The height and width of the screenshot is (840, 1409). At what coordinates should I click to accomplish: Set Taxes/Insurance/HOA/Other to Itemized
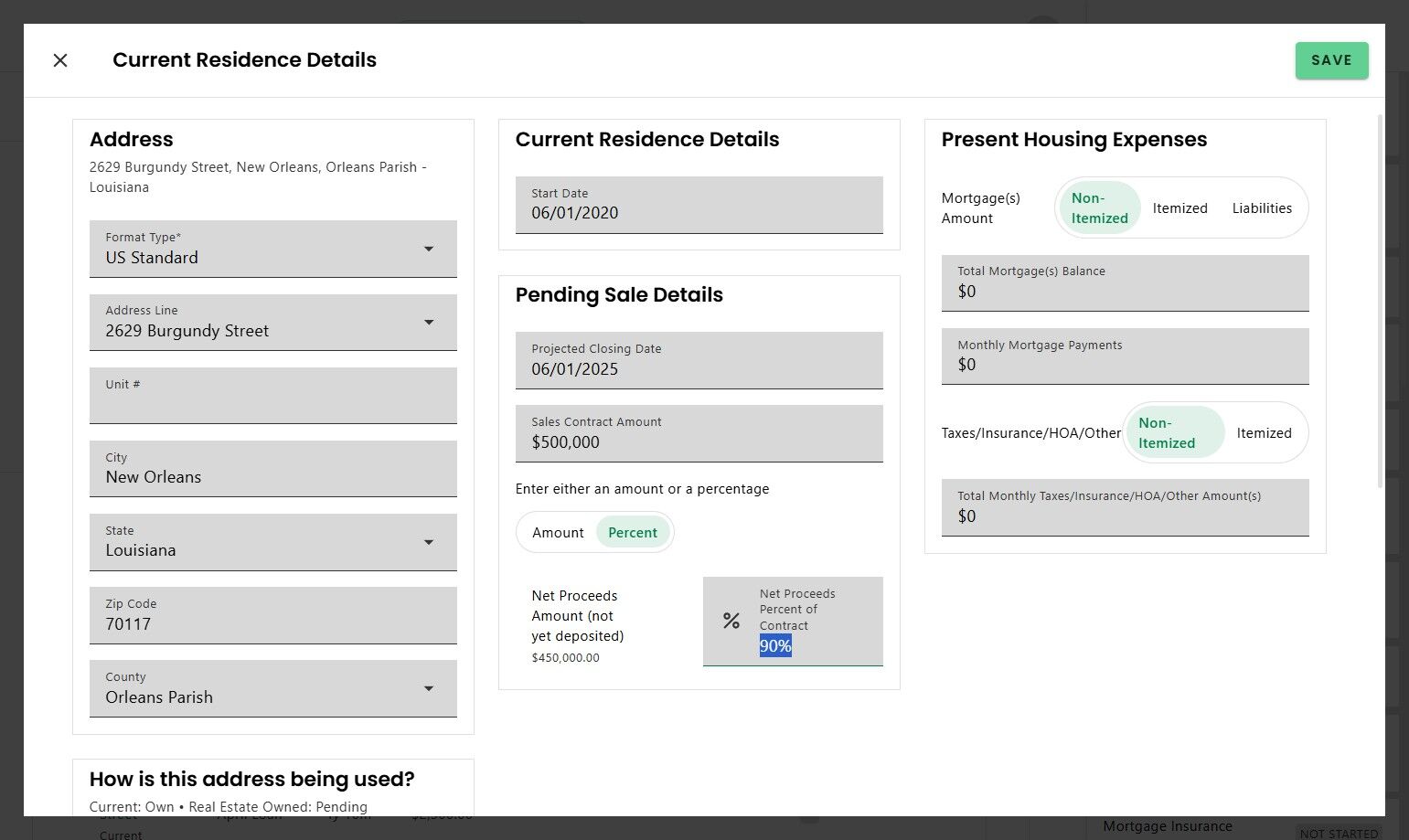[x=1264, y=433]
